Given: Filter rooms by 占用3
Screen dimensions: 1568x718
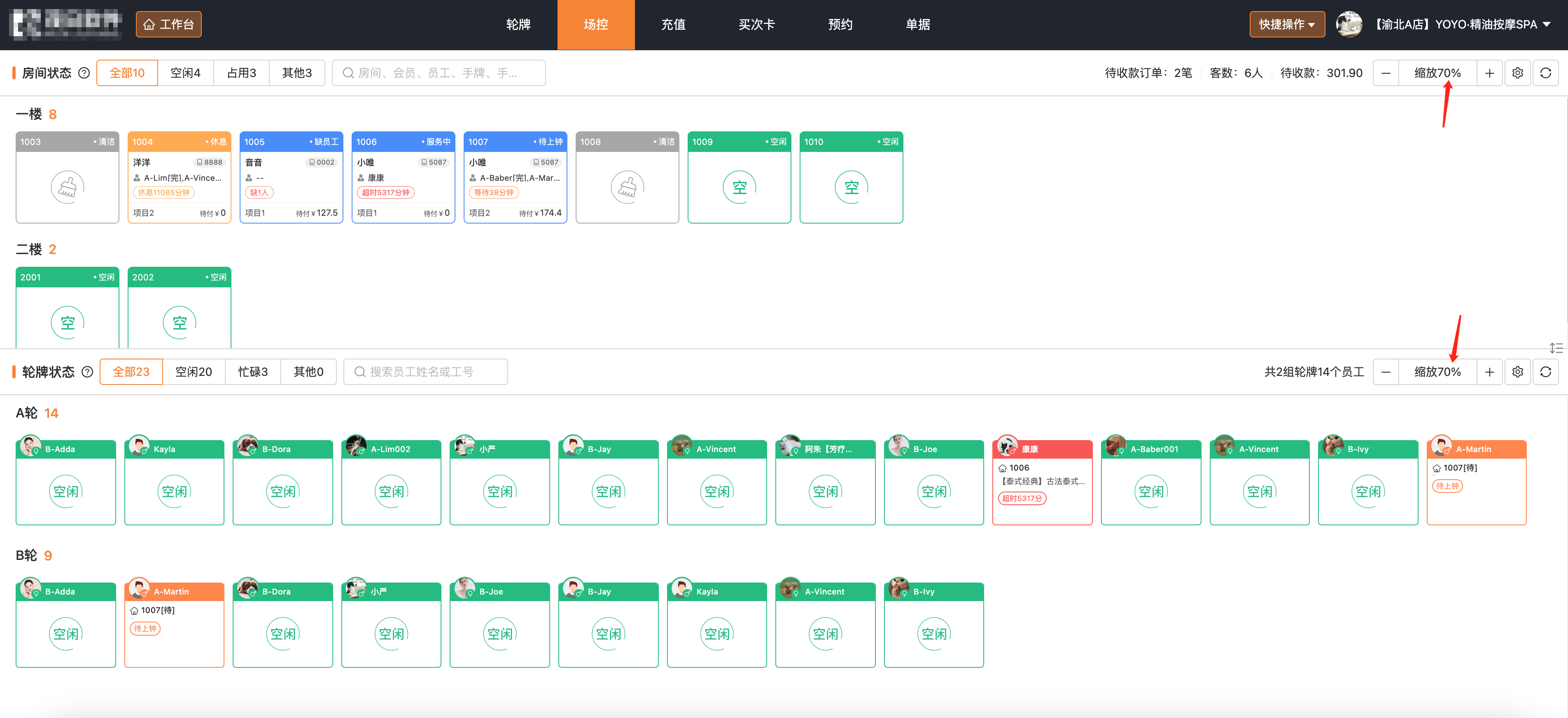Looking at the screenshot, I should coord(241,73).
